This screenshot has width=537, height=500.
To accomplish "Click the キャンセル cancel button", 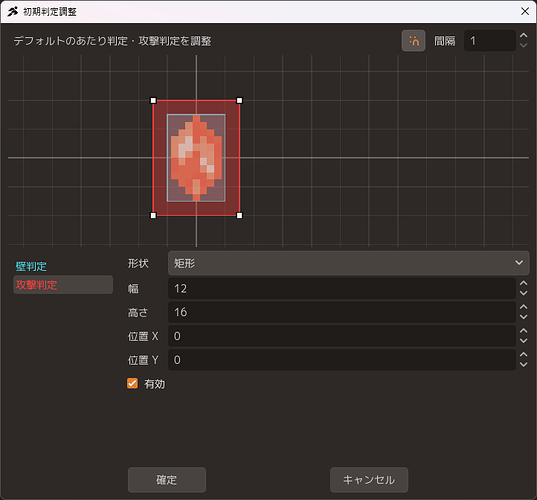I will pos(369,480).
